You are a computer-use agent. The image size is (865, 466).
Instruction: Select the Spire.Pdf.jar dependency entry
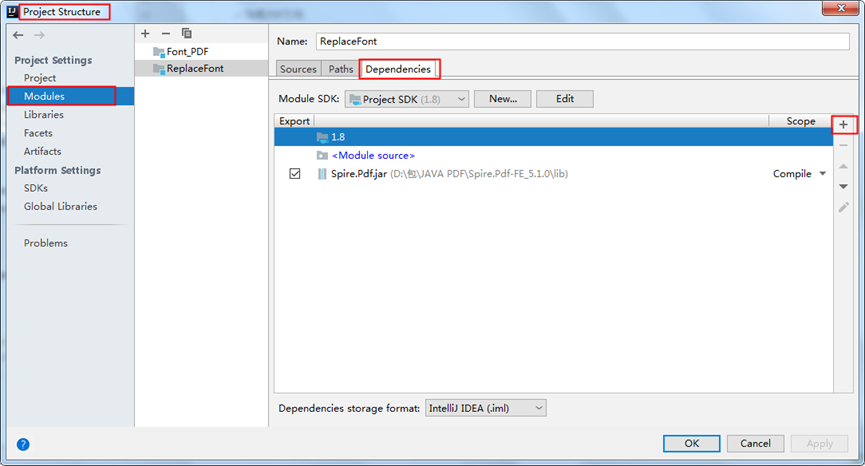[x=553, y=174]
